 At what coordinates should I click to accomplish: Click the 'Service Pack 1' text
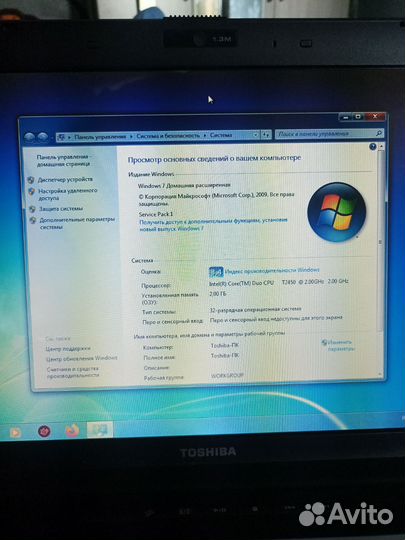[156, 214]
